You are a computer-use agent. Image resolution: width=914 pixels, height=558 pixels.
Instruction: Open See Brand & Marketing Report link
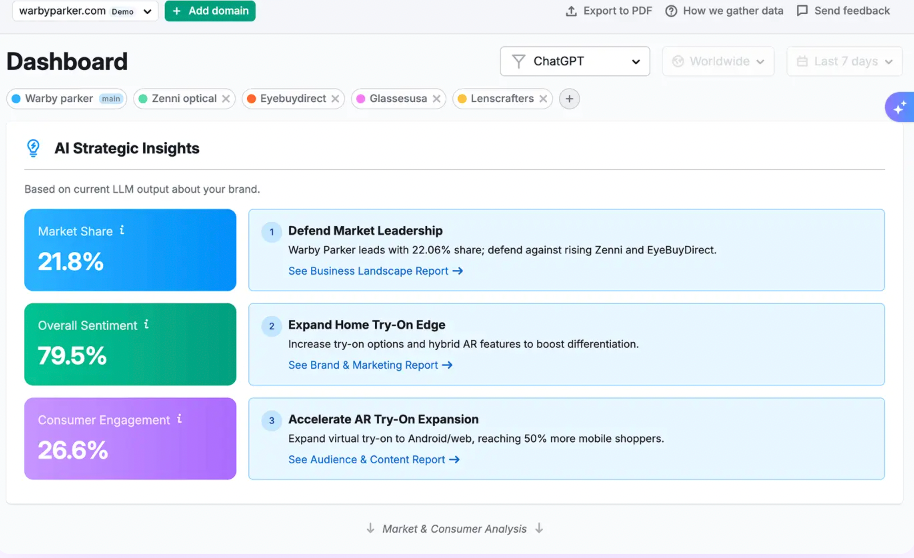pyautogui.click(x=370, y=365)
